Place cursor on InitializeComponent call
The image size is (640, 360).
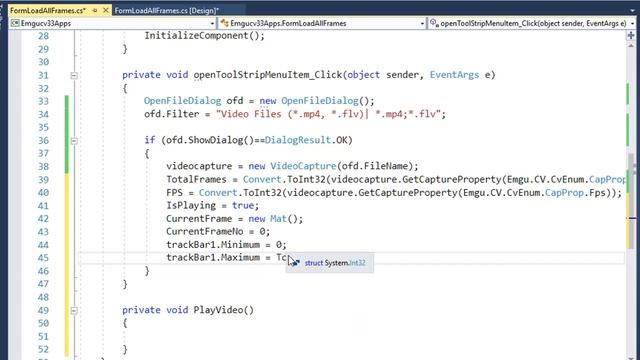pos(204,36)
